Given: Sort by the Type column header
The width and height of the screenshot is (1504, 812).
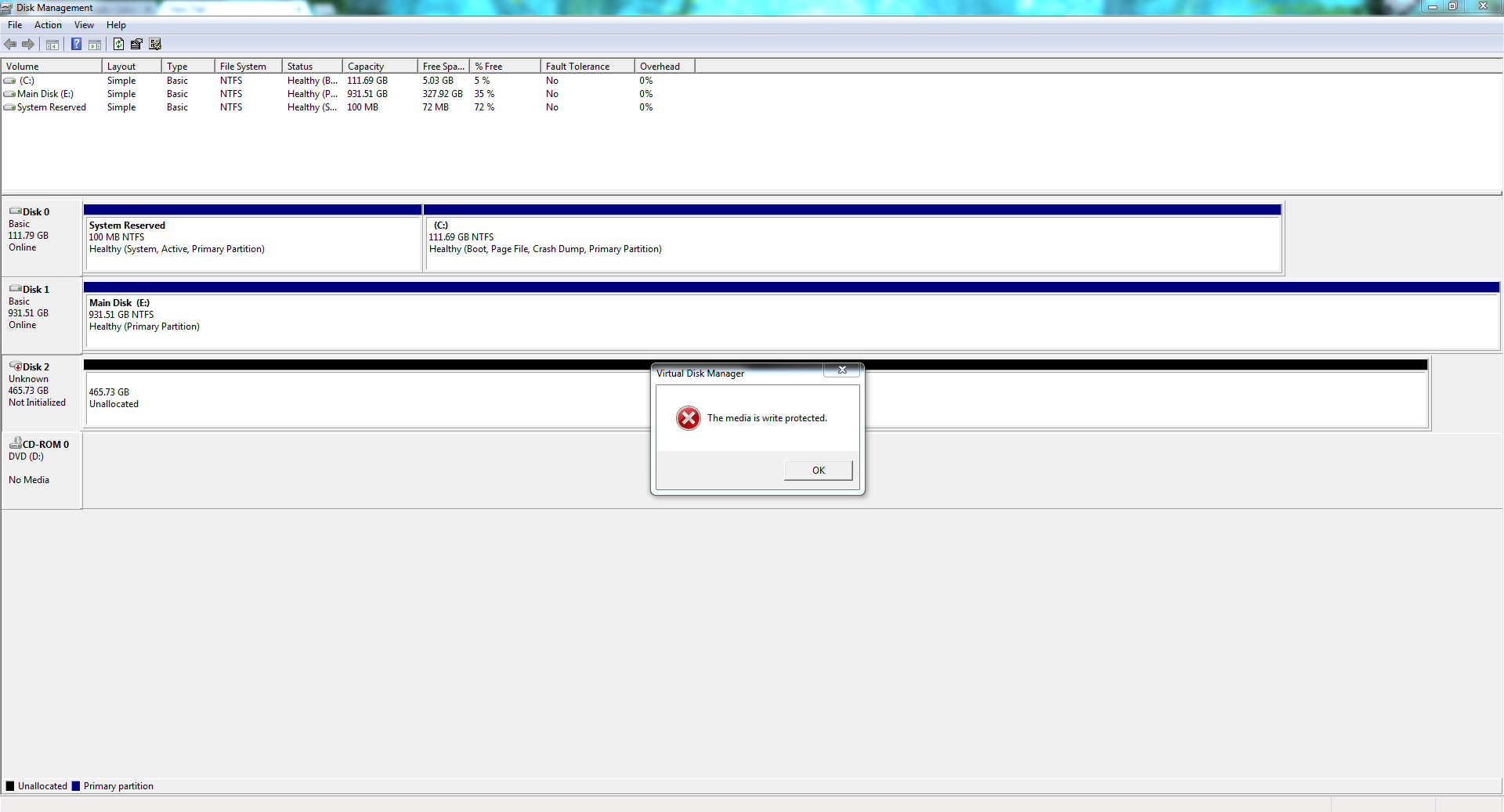Looking at the screenshot, I should [188, 67].
